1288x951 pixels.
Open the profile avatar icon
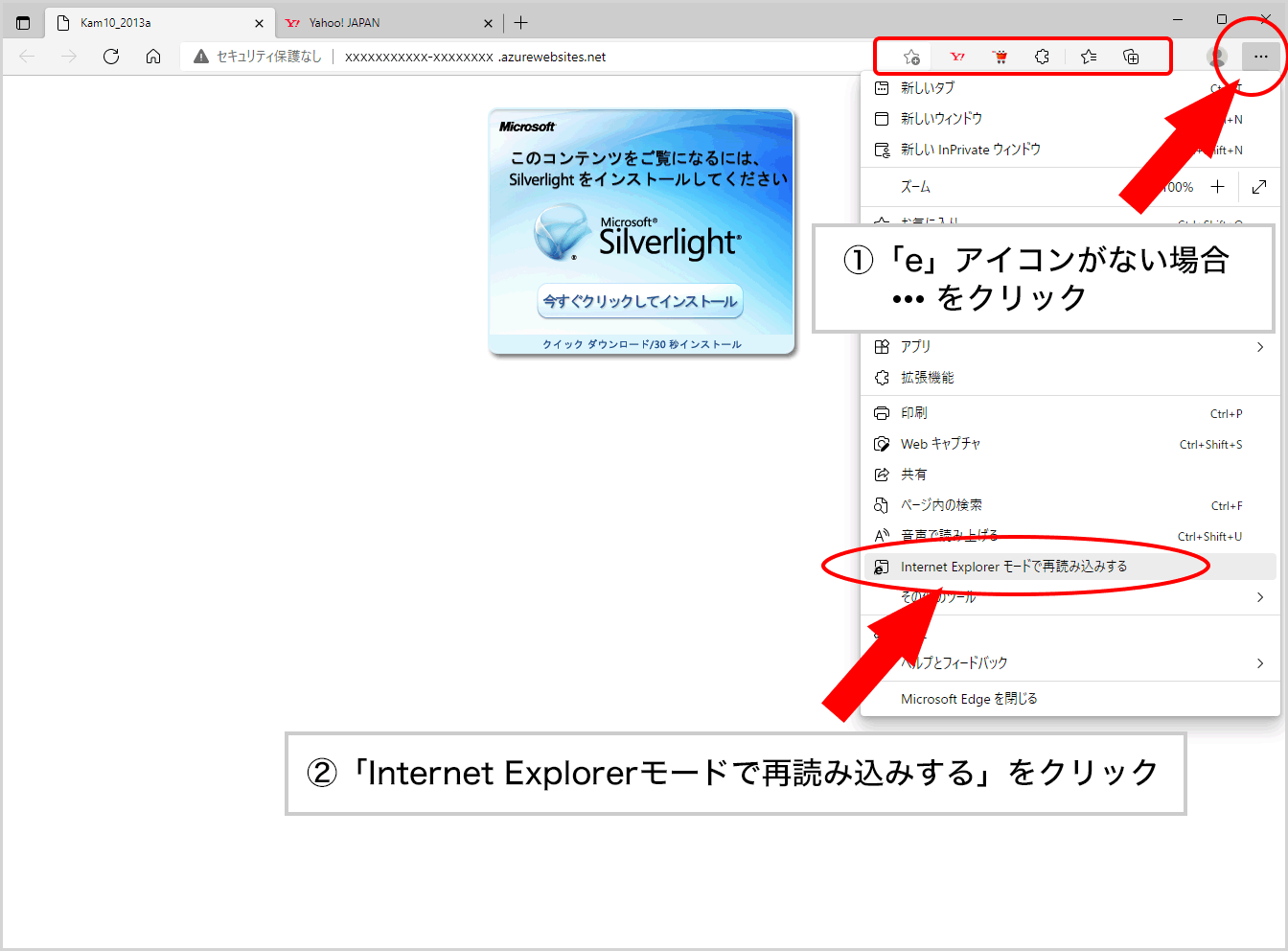pos(1217,57)
